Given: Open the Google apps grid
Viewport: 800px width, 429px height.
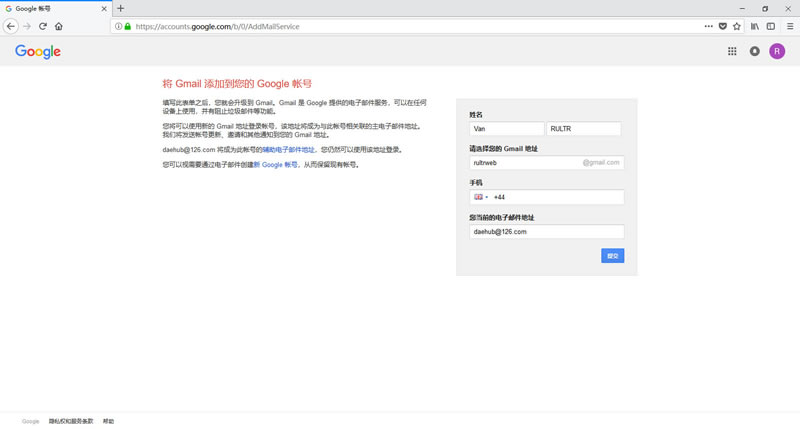Looking at the screenshot, I should click(732, 51).
